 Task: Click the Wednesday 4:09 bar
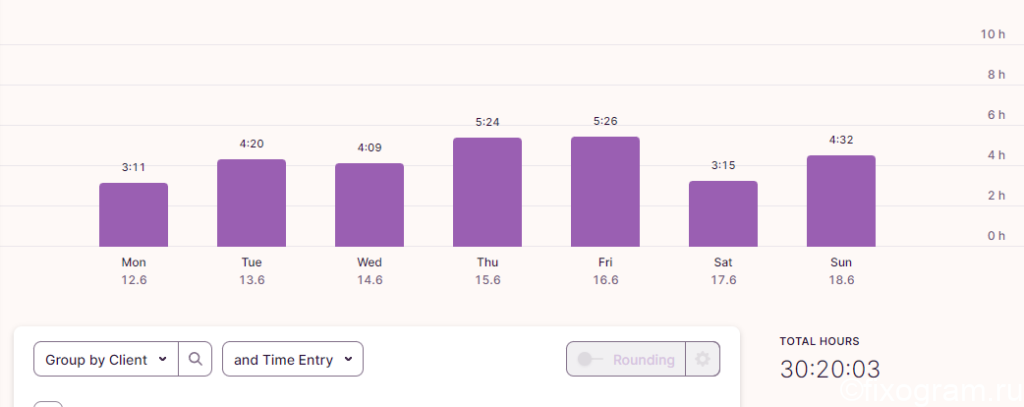point(370,205)
